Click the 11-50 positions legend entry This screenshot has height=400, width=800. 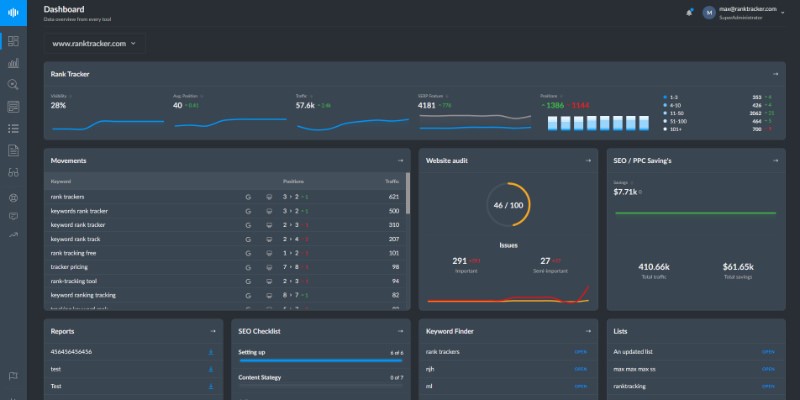click(673, 113)
